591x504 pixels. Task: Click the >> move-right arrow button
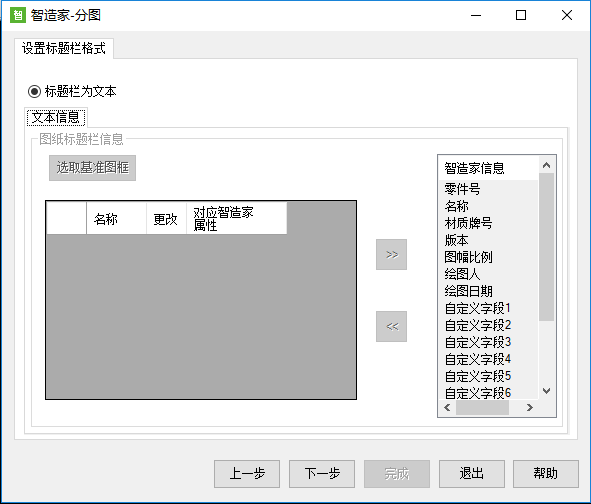point(391,254)
